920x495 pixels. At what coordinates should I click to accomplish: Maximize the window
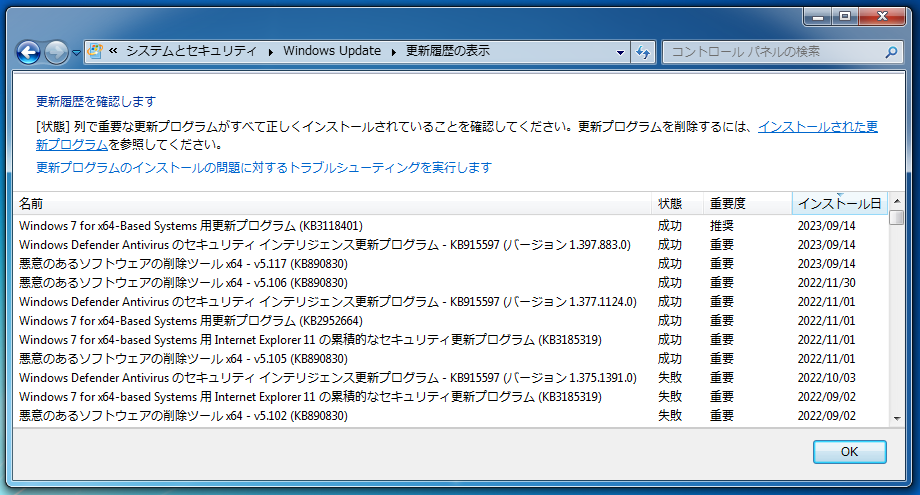pos(845,16)
